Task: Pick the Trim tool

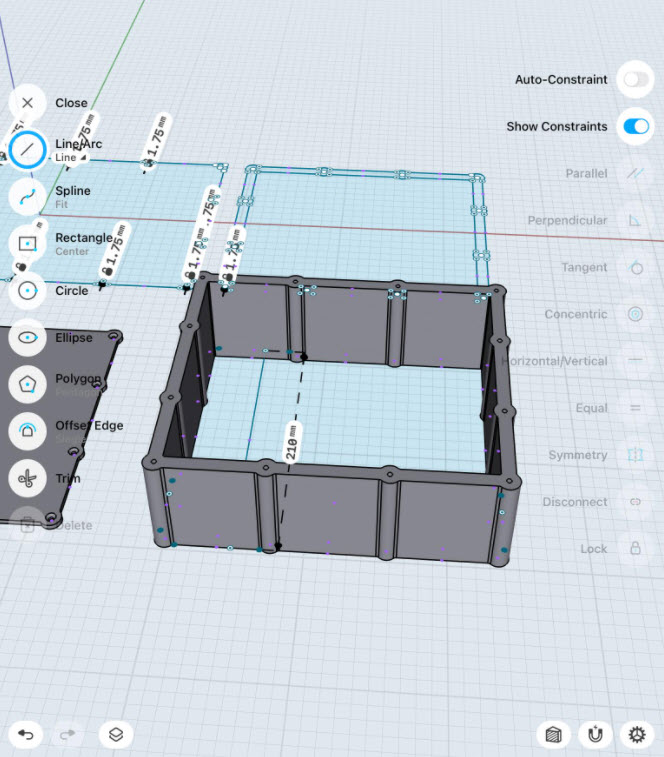Action: (28, 479)
